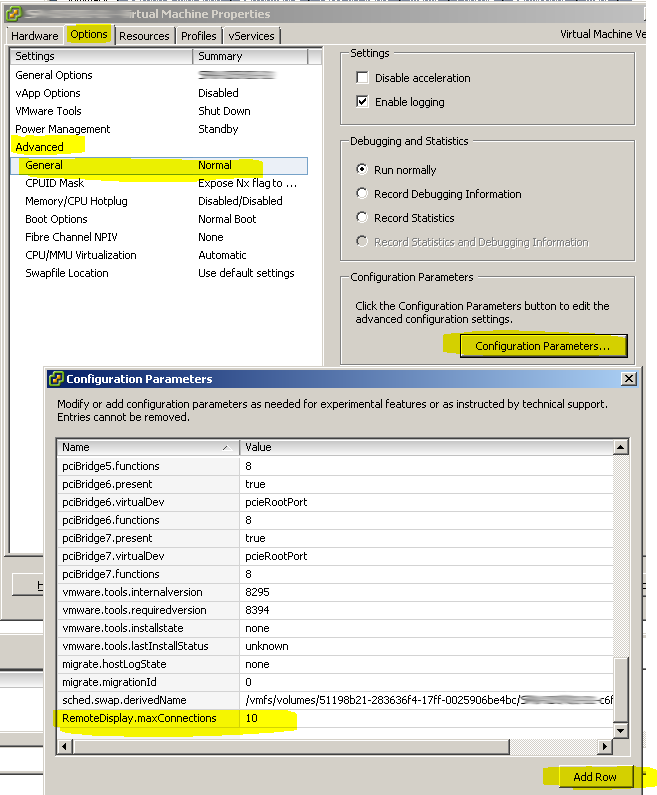Select the Options tab
Viewport: 657px width, 795px height.
click(x=89, y=34)
